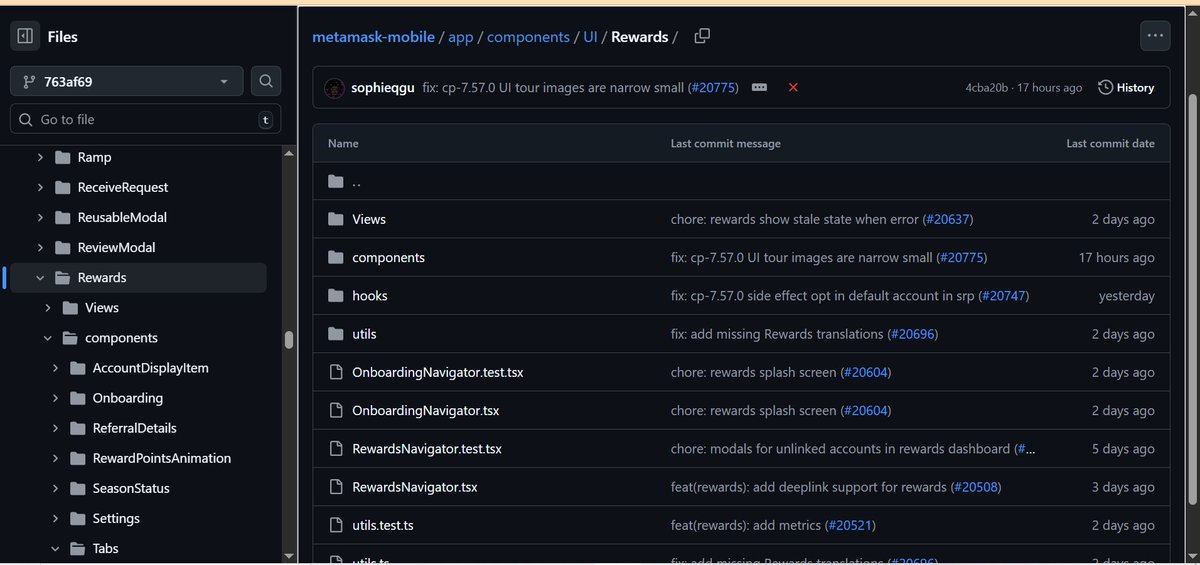
Task: Open the hooks folder in file list
Action: (369, 296)
